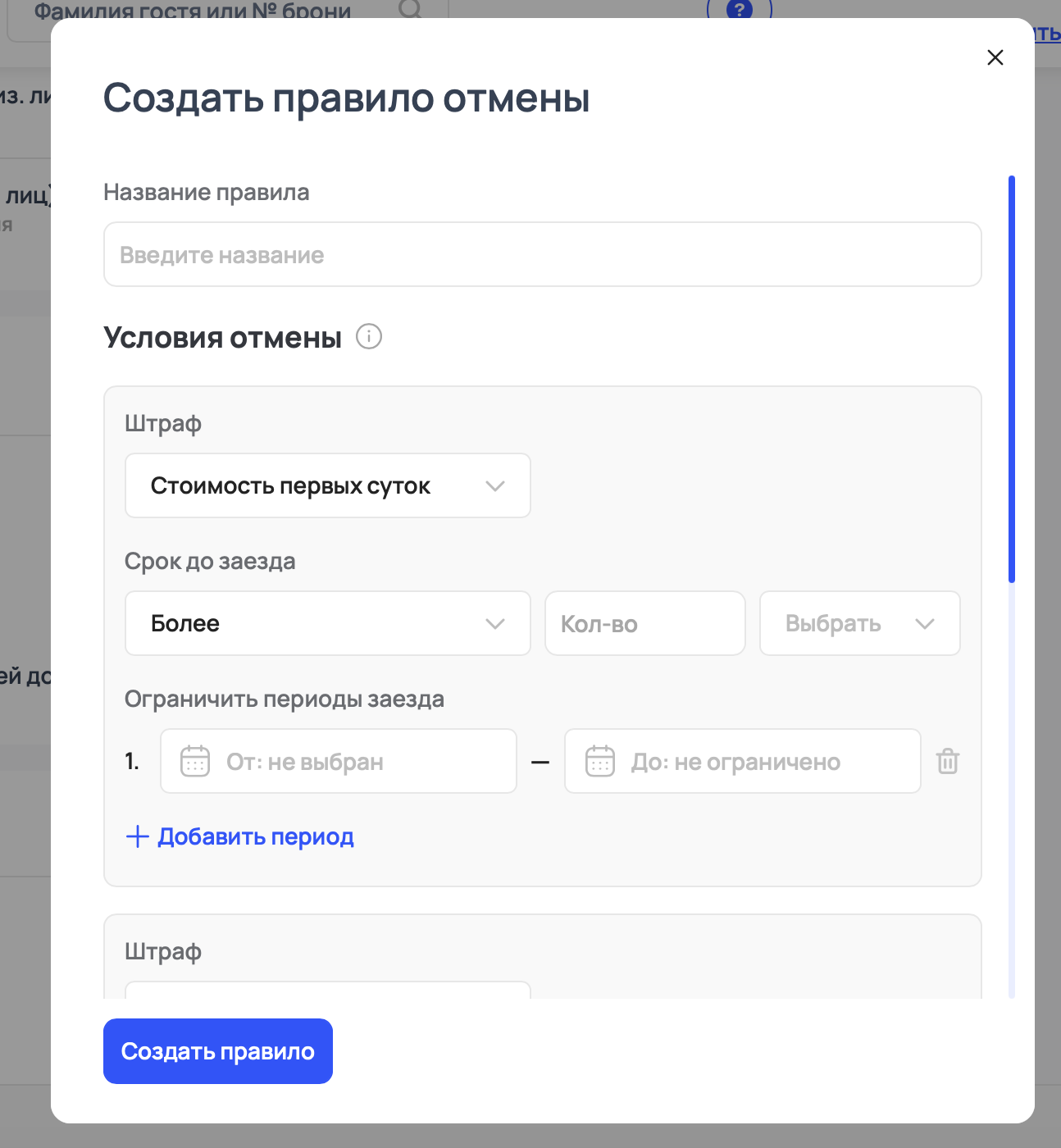Click the 'Название правила' input field
The height and width of the screenshot is (1148, 1061).
pos(542,255)
